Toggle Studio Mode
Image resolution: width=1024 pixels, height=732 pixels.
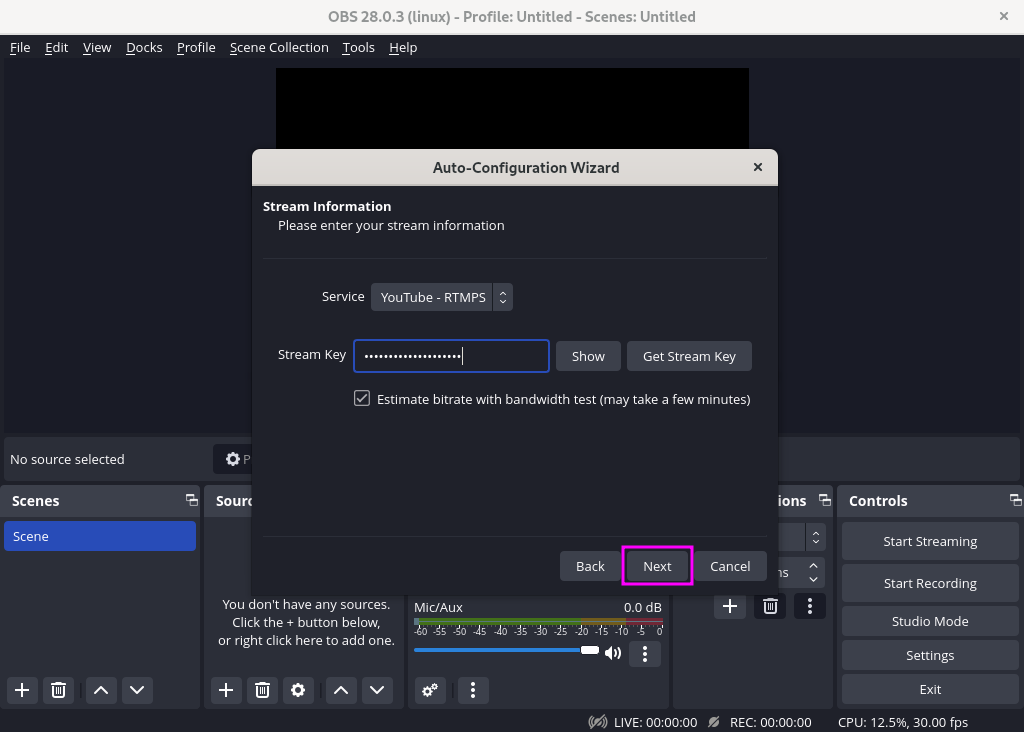(929, 621)
